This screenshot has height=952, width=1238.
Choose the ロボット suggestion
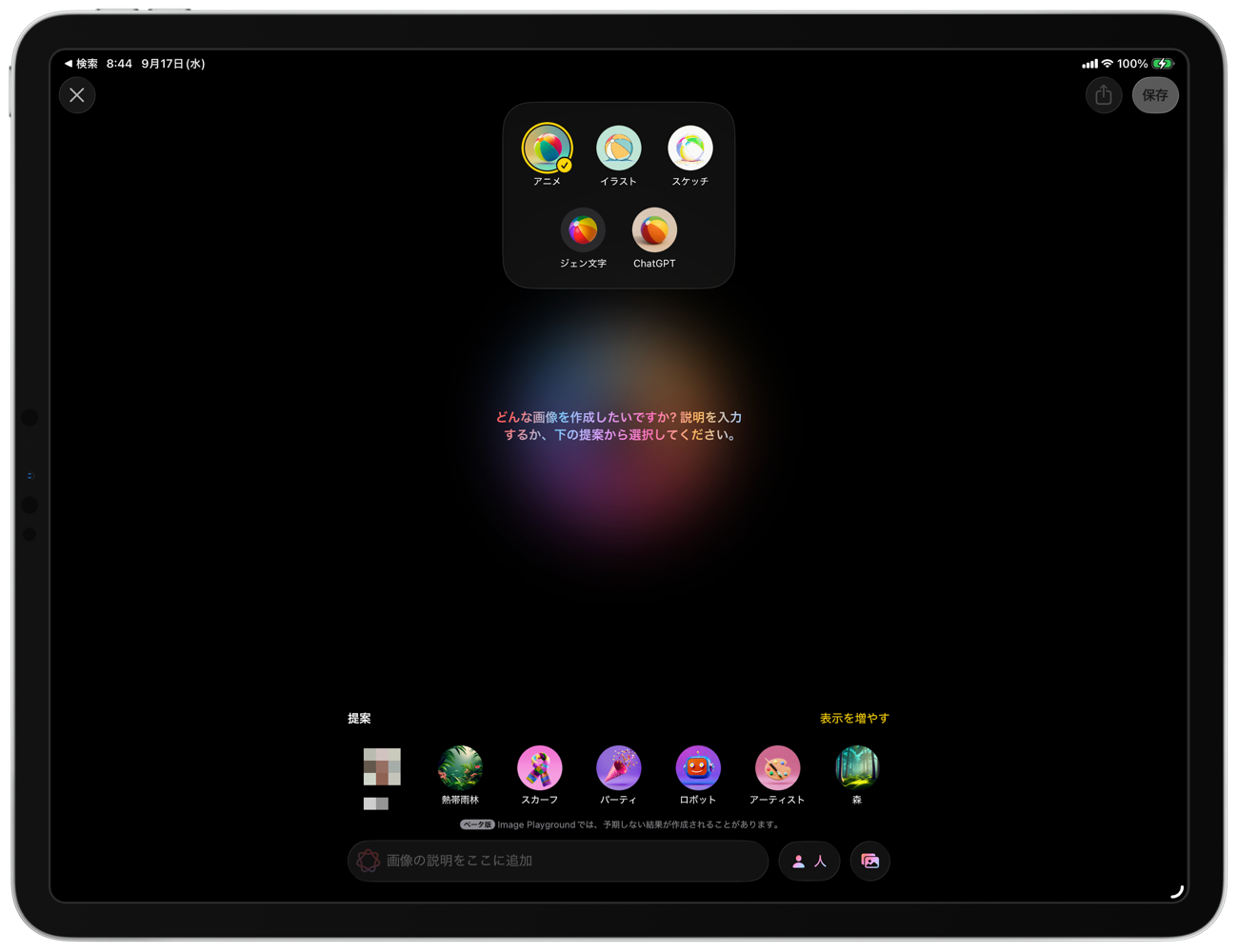698,766
